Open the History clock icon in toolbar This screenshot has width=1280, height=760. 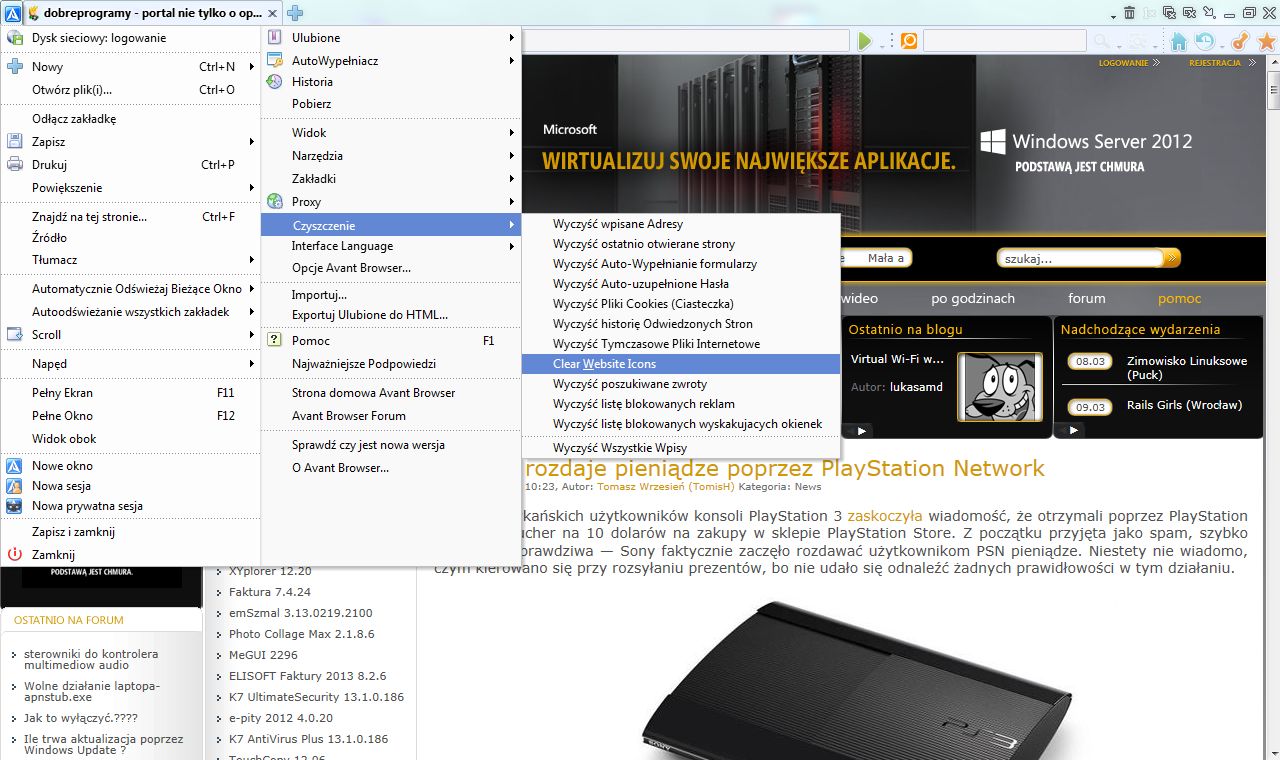pyautogui.click(x=1204, y=41)
